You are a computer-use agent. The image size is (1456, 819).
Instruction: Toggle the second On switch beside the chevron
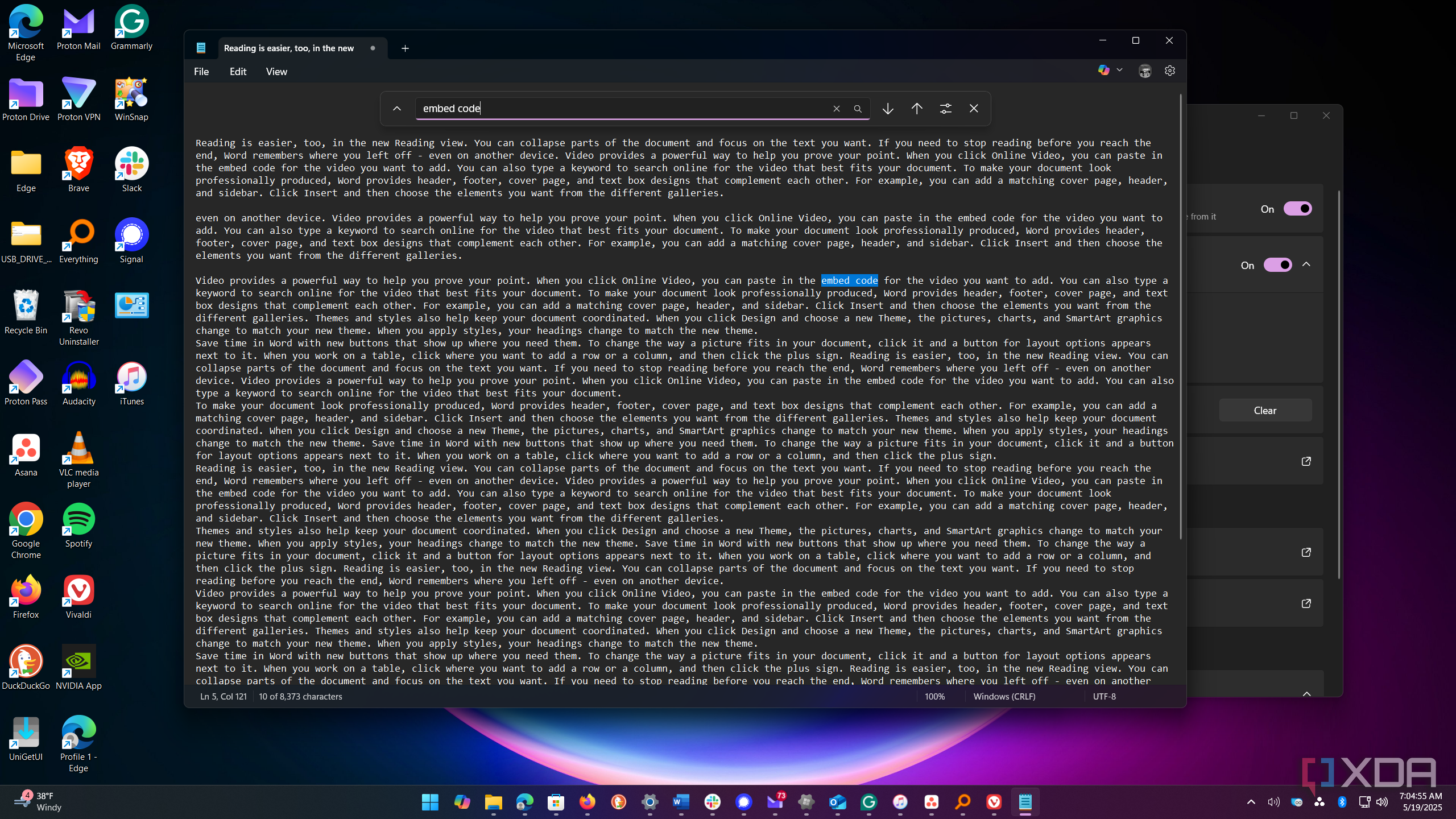tap(1277, 265)
